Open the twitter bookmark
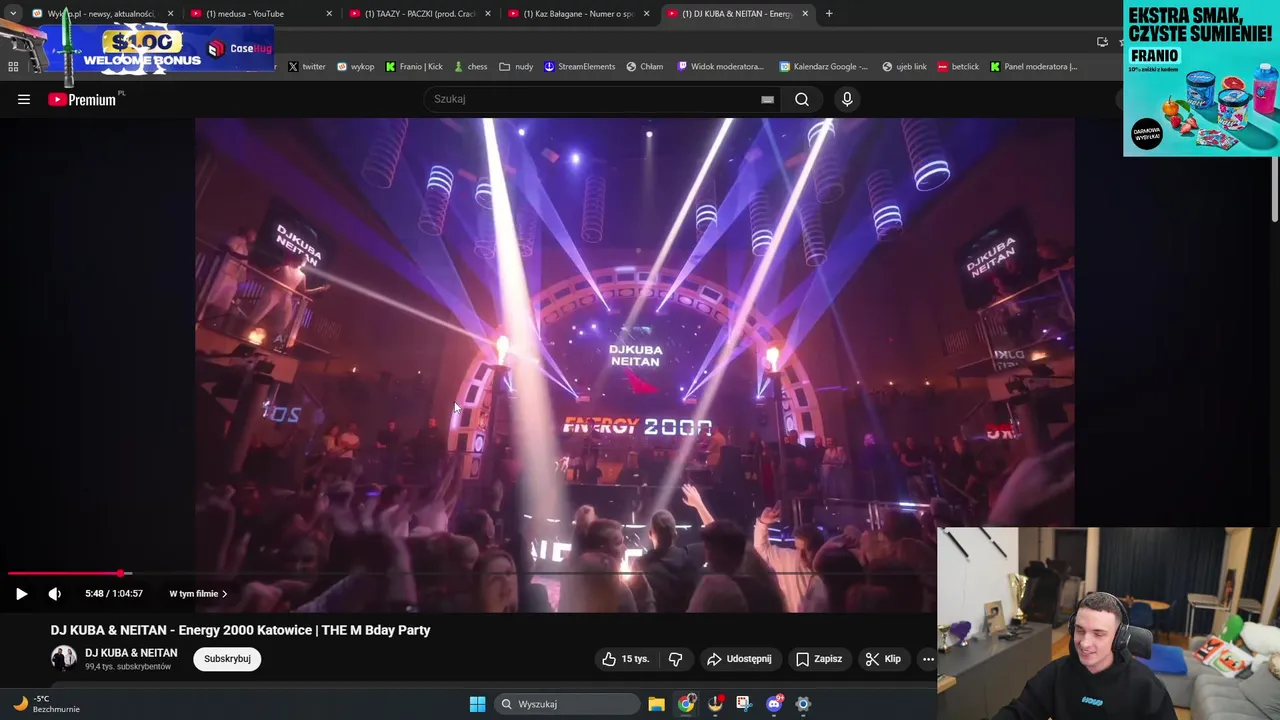1280x720 pixels. pos(307,67)
